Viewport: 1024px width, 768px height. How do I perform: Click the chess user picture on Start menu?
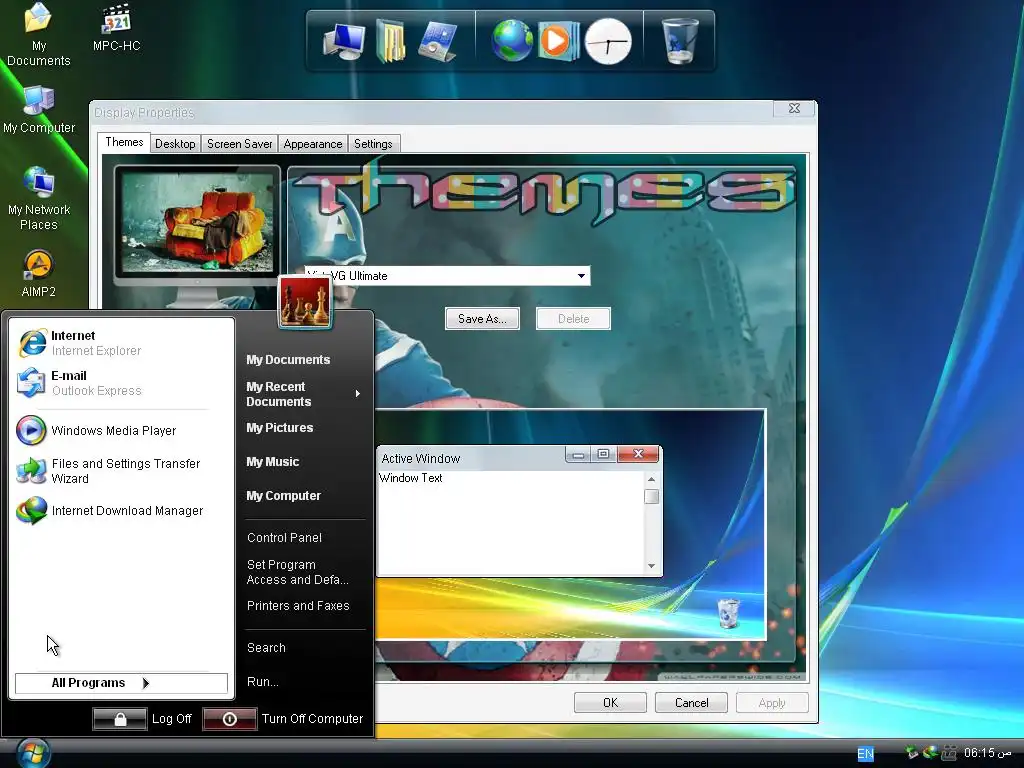point(304,302)
